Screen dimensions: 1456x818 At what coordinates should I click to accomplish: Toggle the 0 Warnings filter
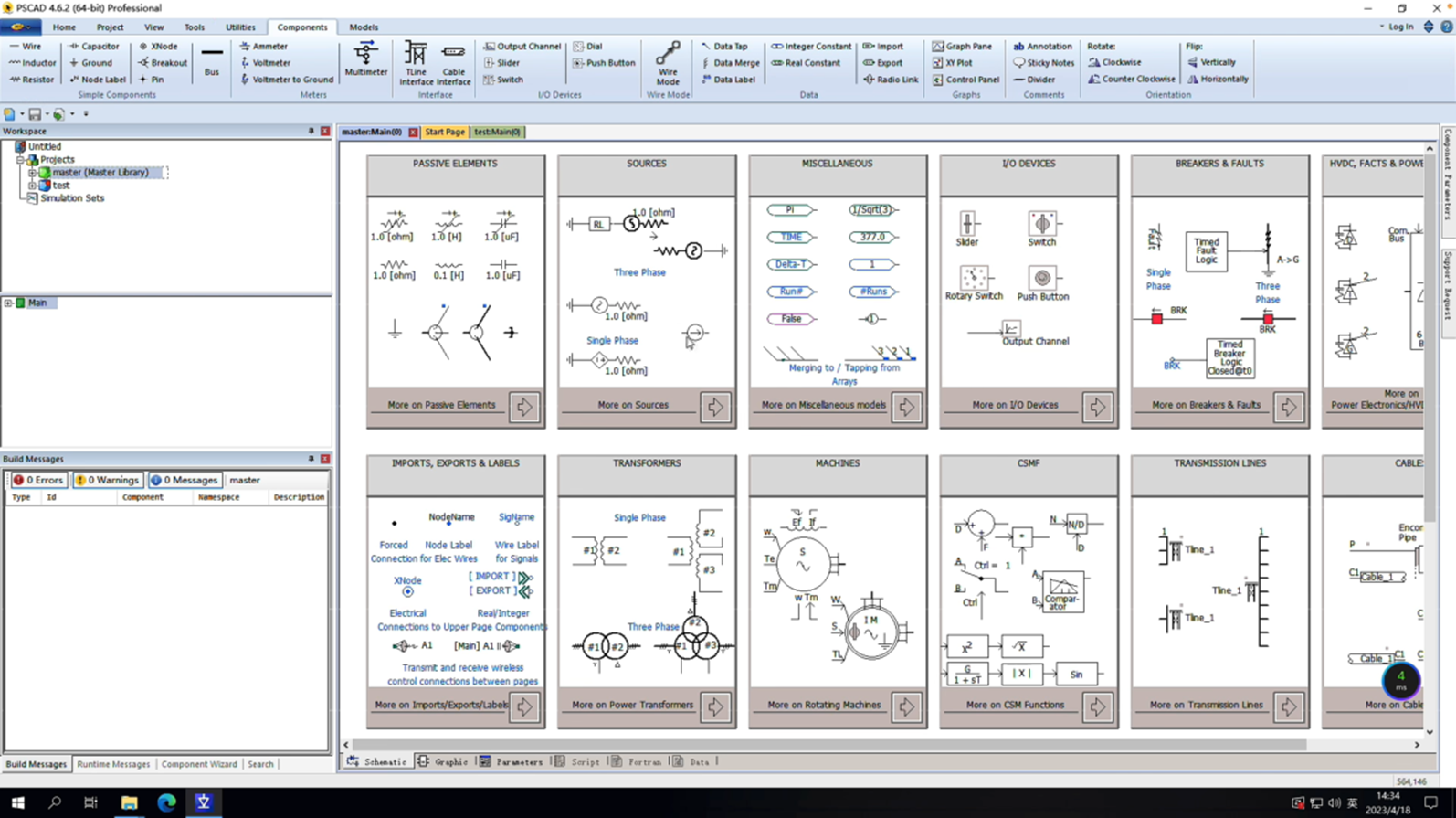coord(107,480)
